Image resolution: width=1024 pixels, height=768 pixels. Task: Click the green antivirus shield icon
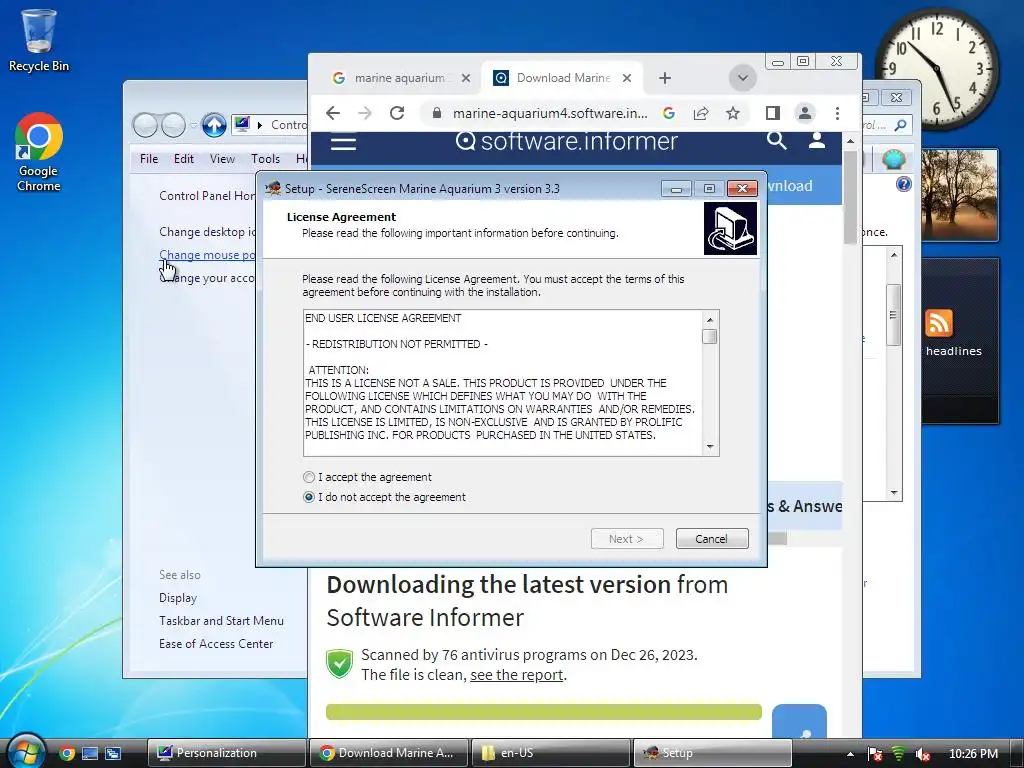[340, 664]
